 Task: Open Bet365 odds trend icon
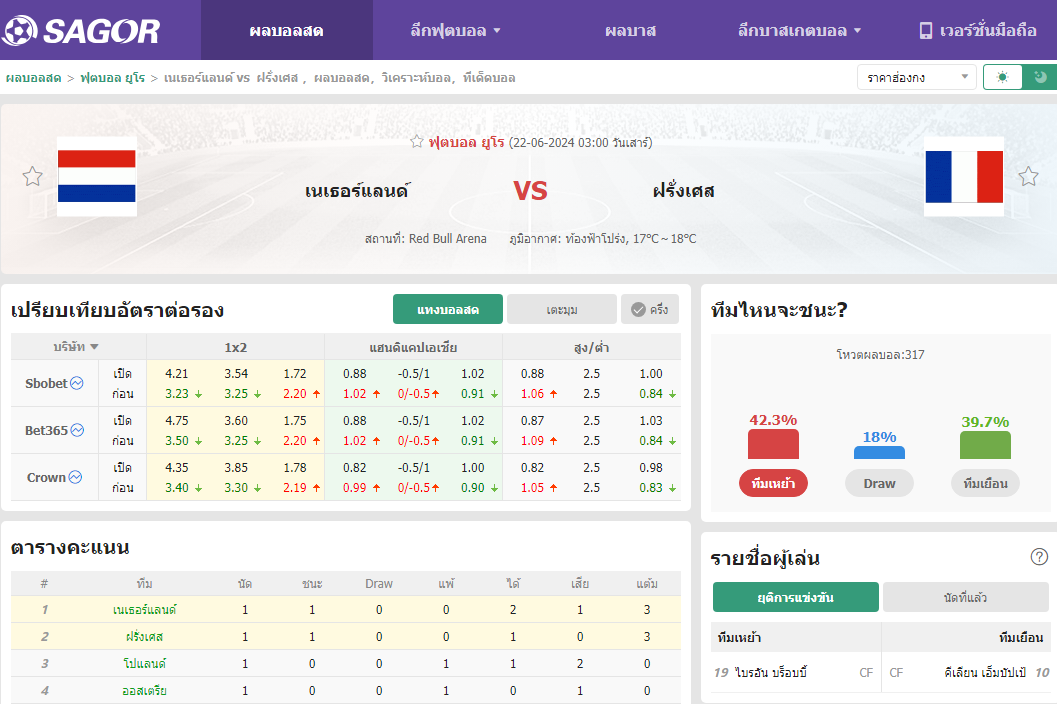[78, 430]
